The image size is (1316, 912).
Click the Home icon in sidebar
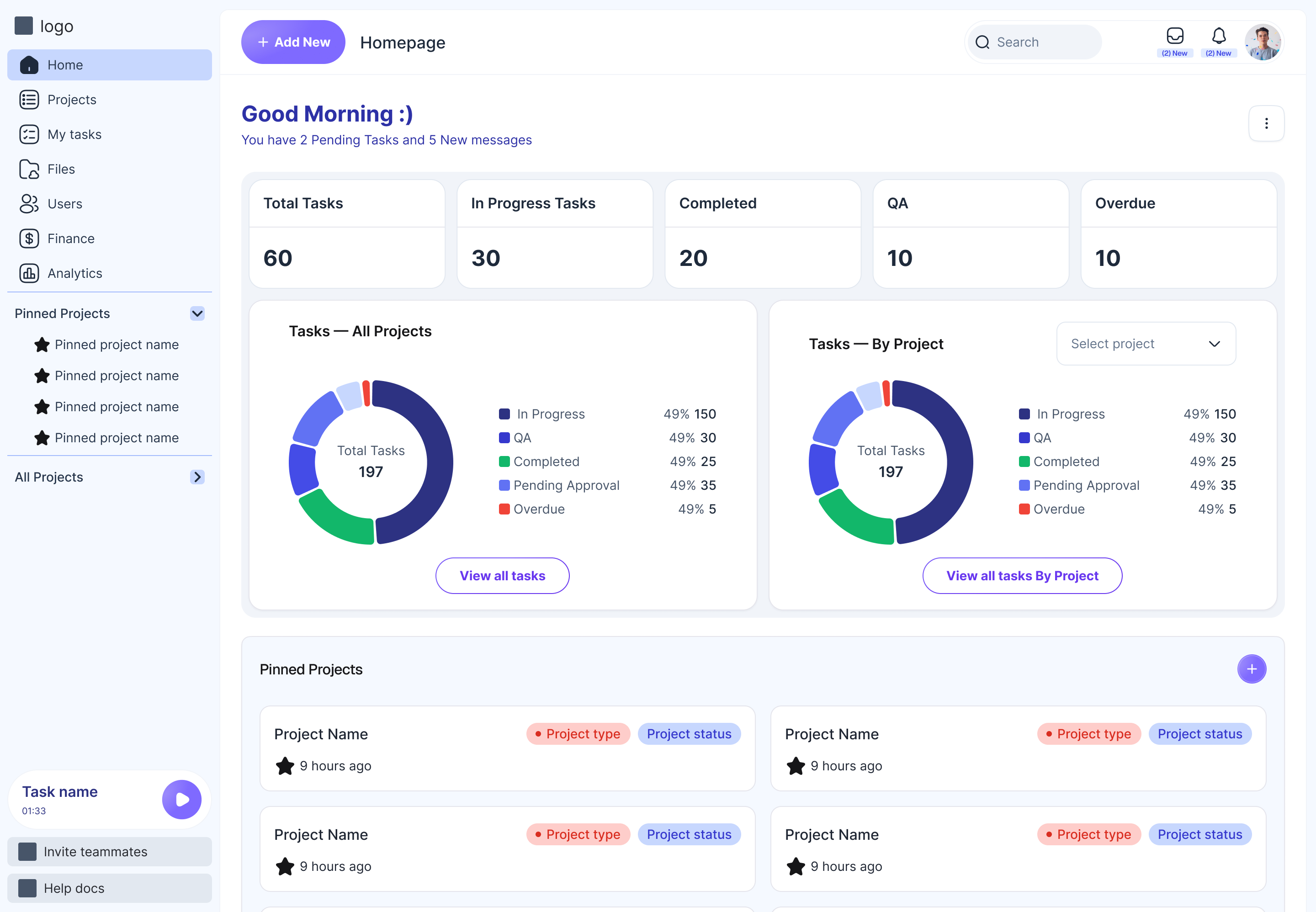point(29,65)
